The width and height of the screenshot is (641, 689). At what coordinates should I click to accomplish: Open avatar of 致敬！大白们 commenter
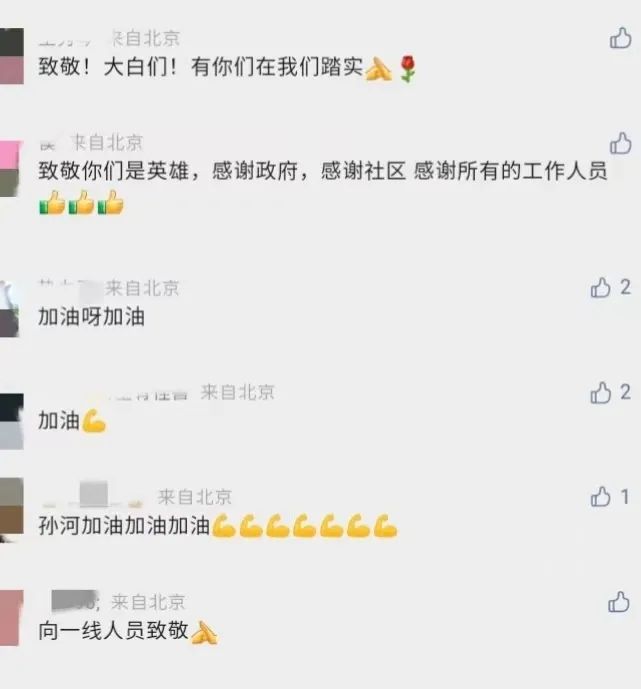click(x=12, y=56)
